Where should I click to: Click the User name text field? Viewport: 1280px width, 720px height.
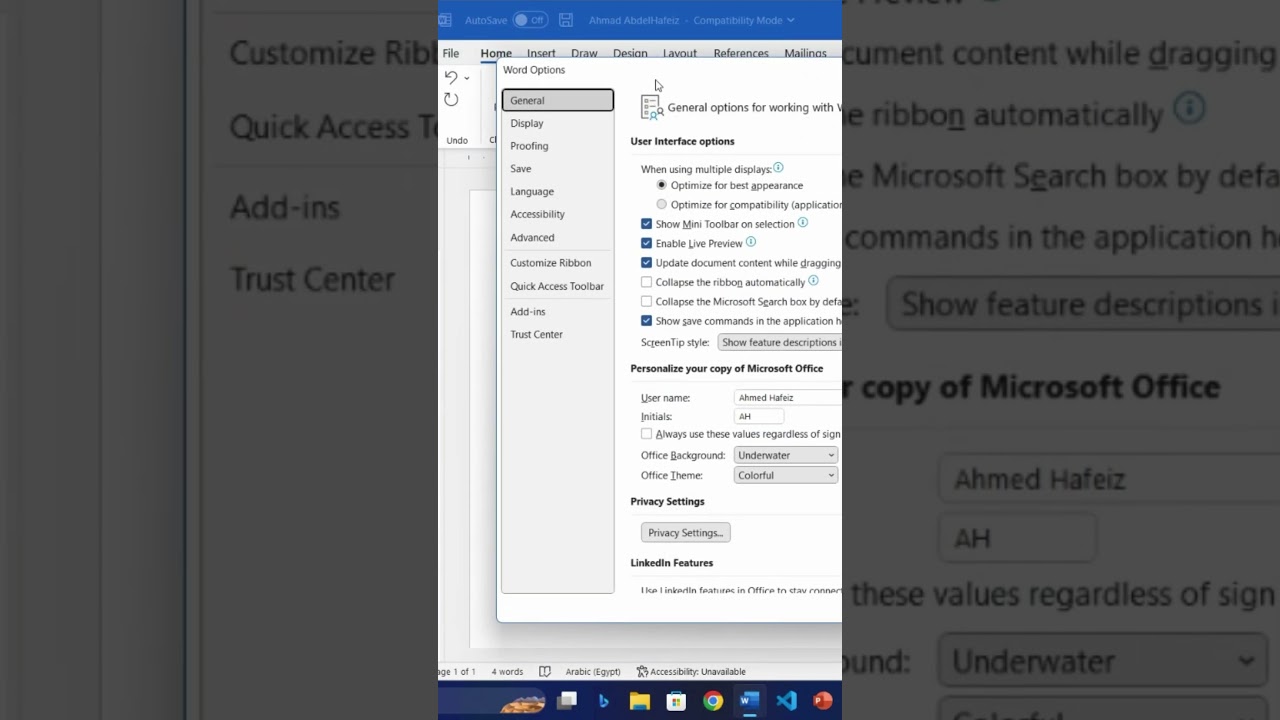[x=786, y=398]
